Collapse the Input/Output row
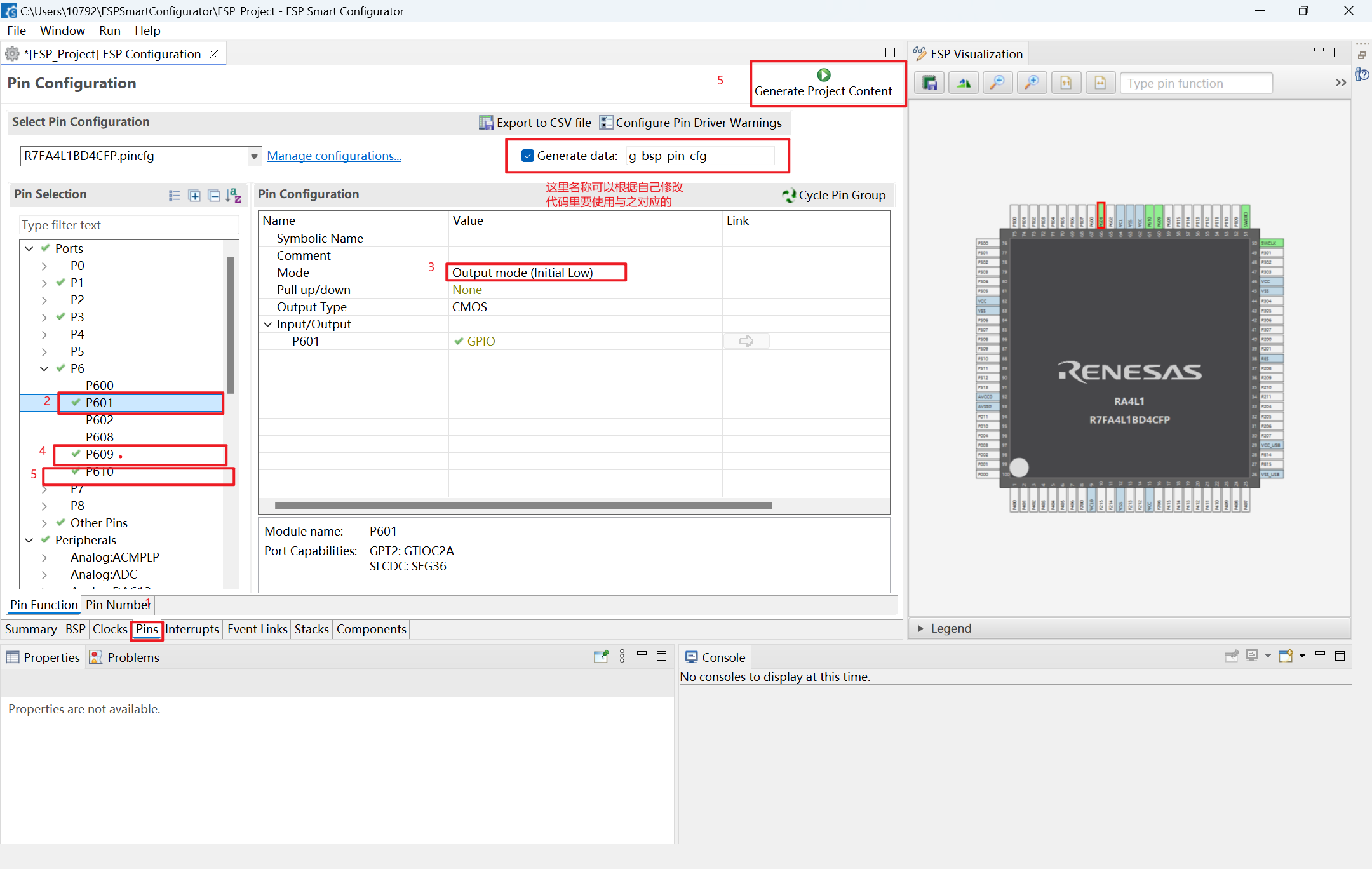The height and width of the screenshot is (869, 1372). (x=267, y=324)
